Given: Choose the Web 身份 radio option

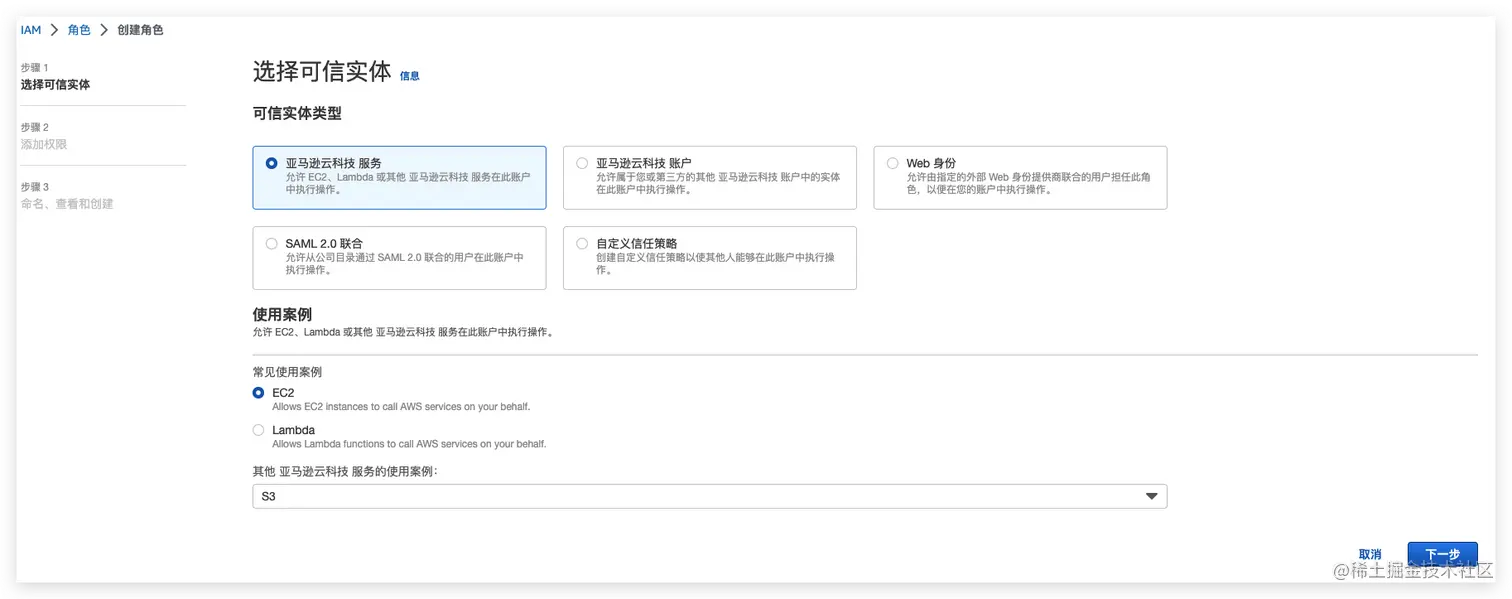Looking at the screenshot, I should [893, 163].
